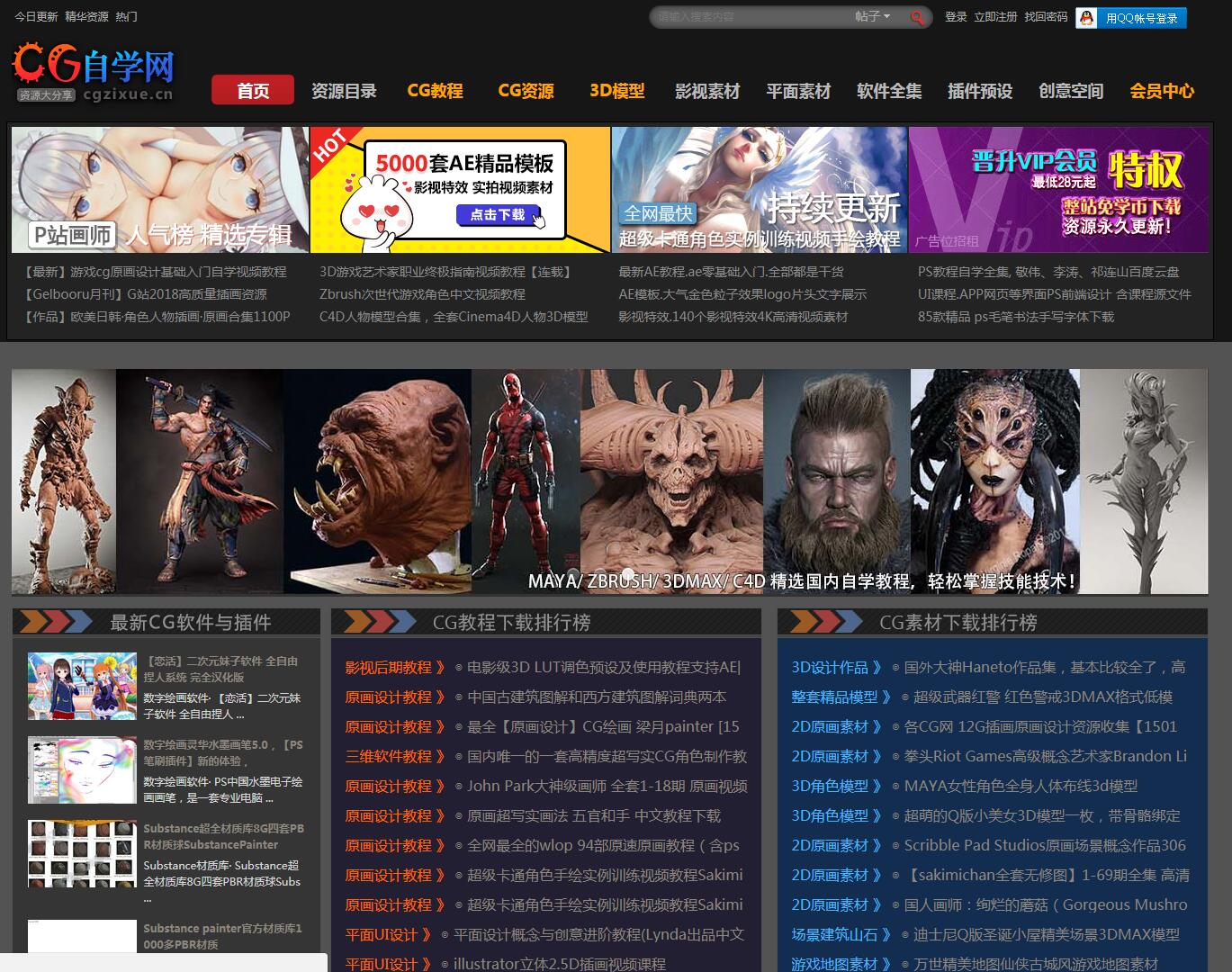Open 影视特效 140个影视特效4K link
Screen dimensions: 1232x972
point(733,317)
